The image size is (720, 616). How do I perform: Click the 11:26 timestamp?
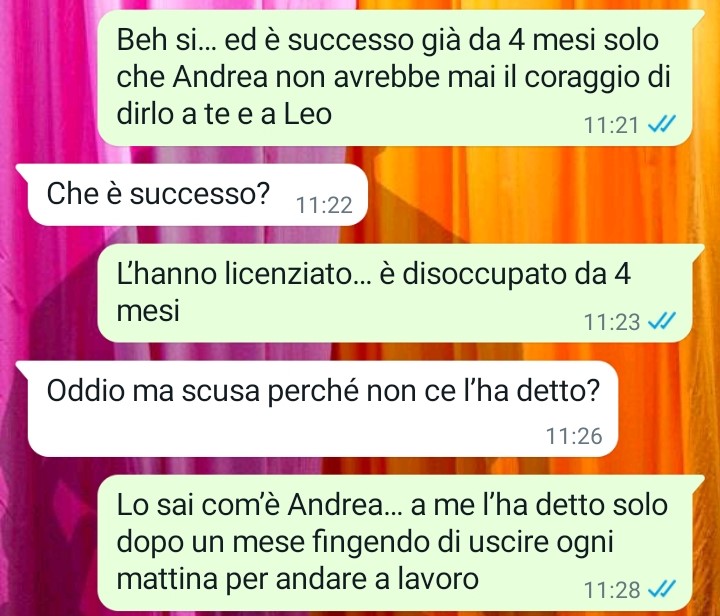(x=574, y=436)
